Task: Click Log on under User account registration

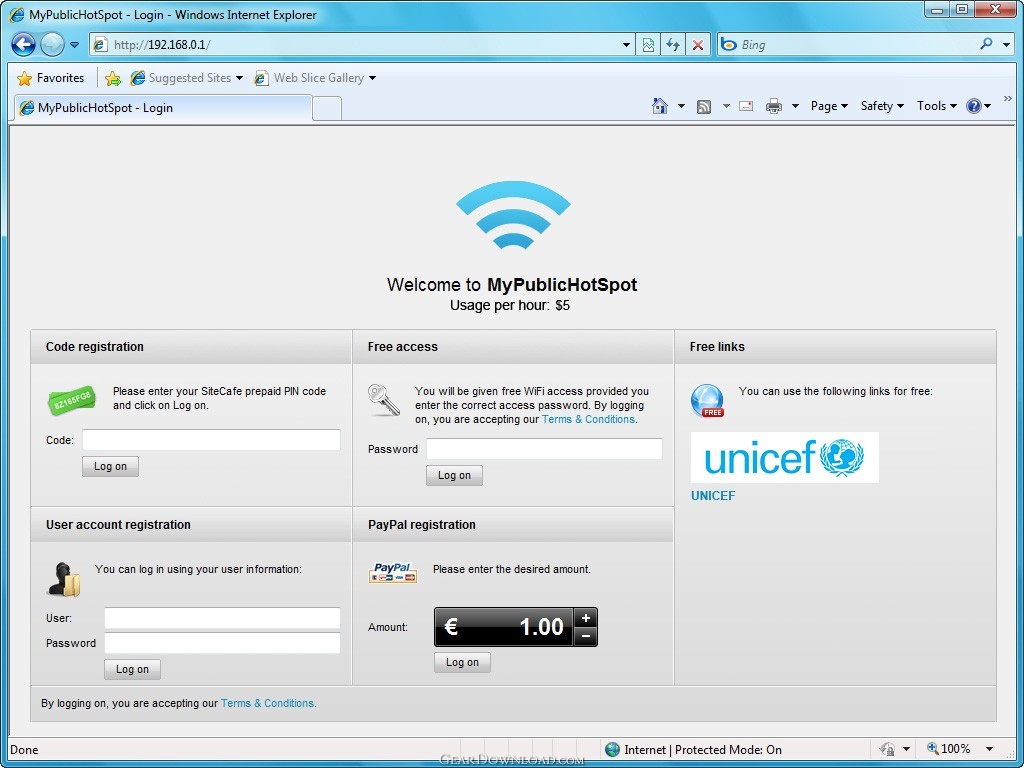Action: [133, 669]
